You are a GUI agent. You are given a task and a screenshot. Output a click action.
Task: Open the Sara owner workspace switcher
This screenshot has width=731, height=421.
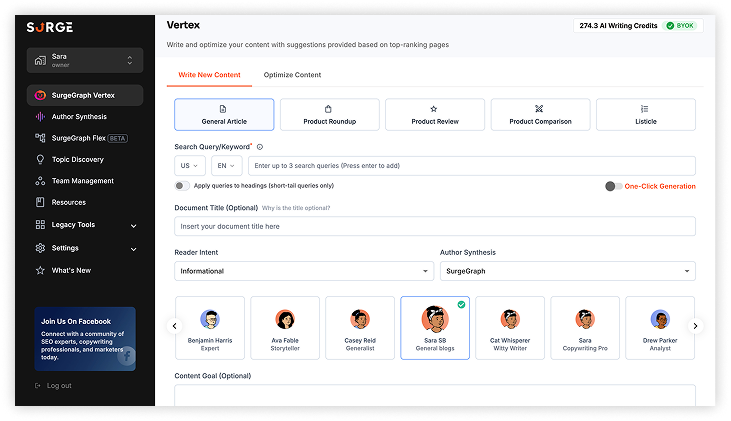tap(85, 60)
